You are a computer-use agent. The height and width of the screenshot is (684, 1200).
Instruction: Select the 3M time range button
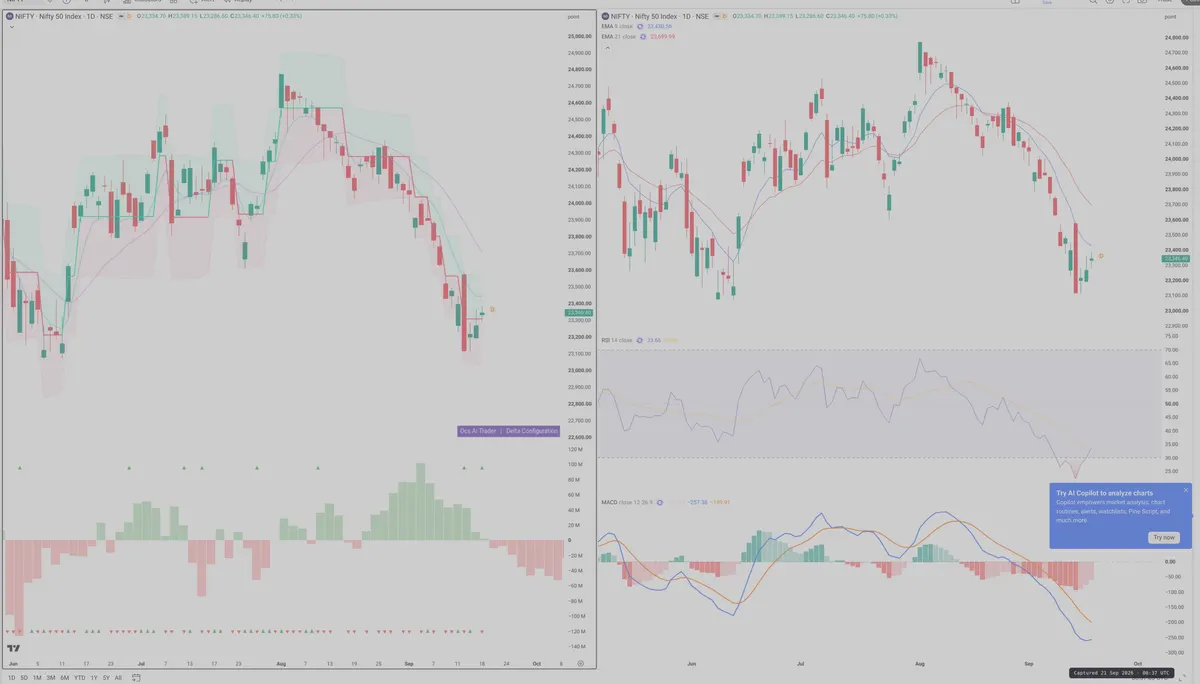(51, 678)
